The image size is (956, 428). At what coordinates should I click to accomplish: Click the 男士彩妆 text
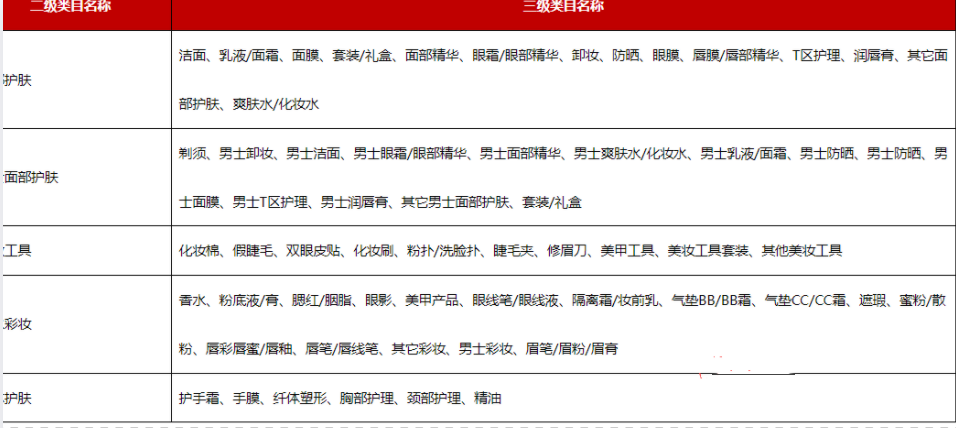click(x=486, y=349)
